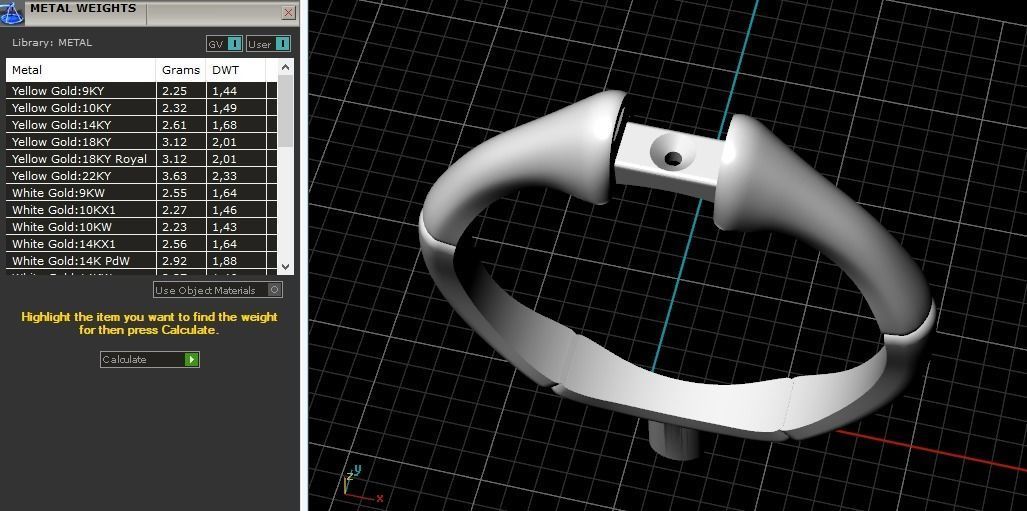Screen dimensions: 1027x511
Task: Toggle the User library switch
Action: click(x=269, y=44)
